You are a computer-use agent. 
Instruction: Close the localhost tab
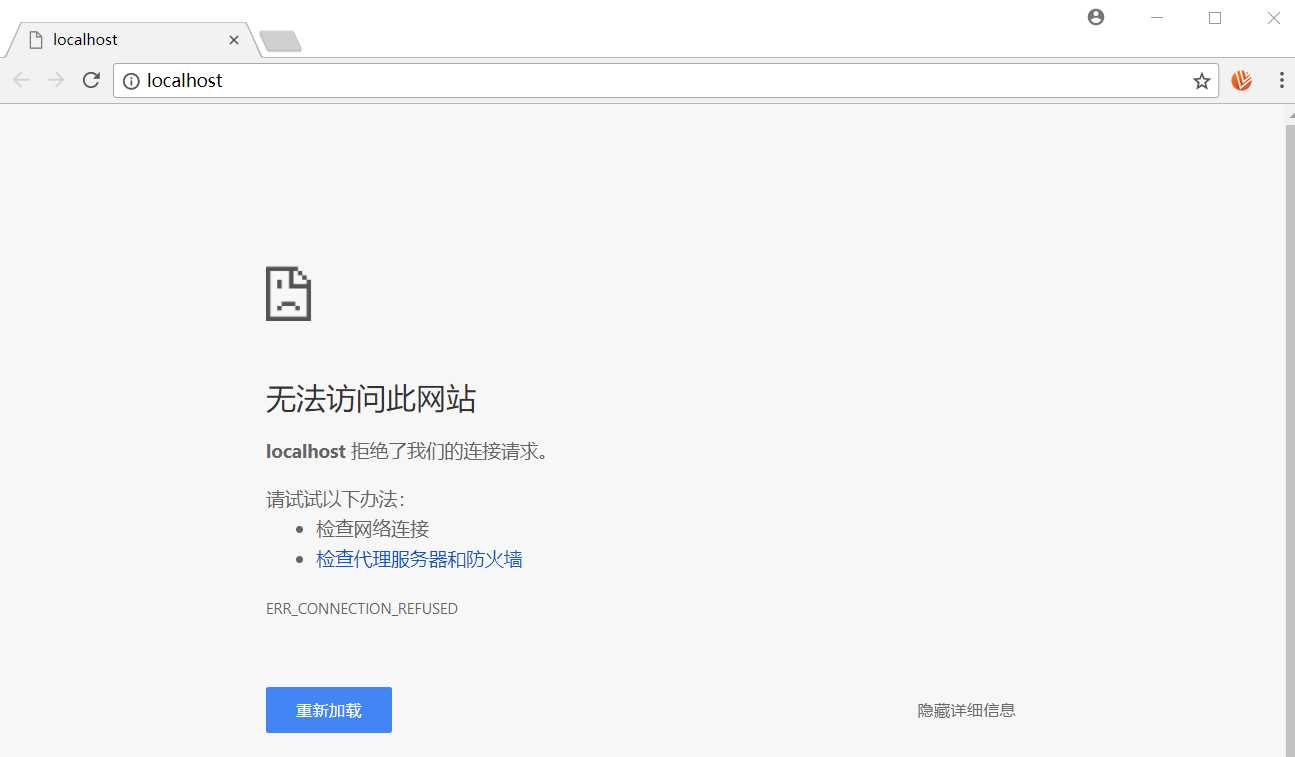(233, 40)
